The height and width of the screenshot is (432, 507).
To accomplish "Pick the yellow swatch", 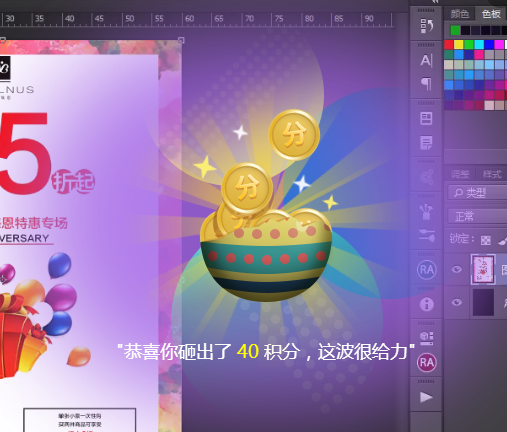I will coord(459,45).
